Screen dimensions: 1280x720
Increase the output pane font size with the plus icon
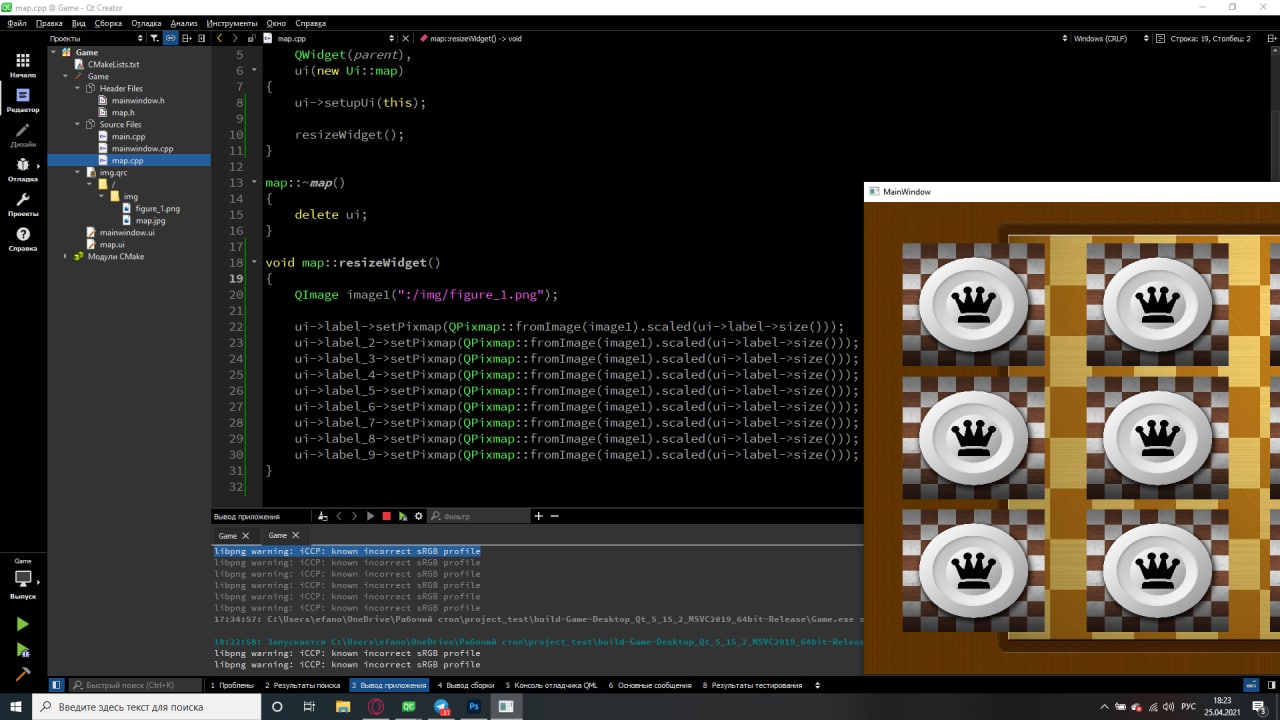(x=538, y=516)
